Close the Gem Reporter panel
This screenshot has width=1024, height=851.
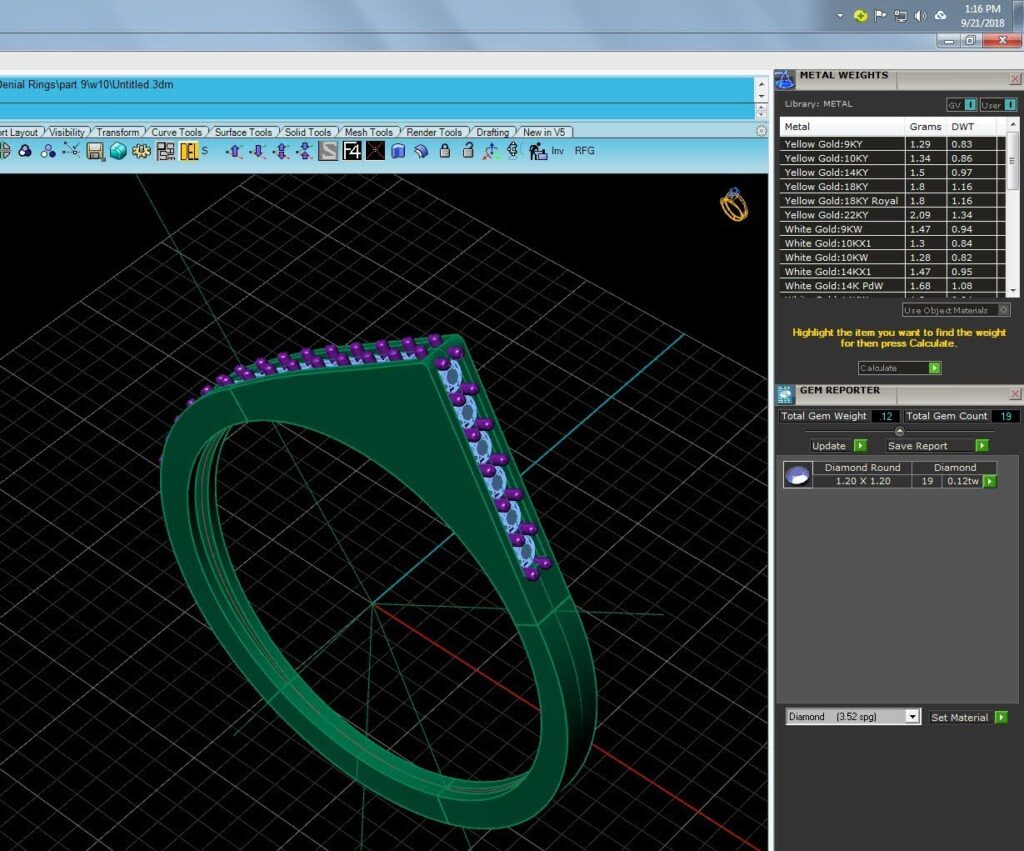[x=1015, y=394]
